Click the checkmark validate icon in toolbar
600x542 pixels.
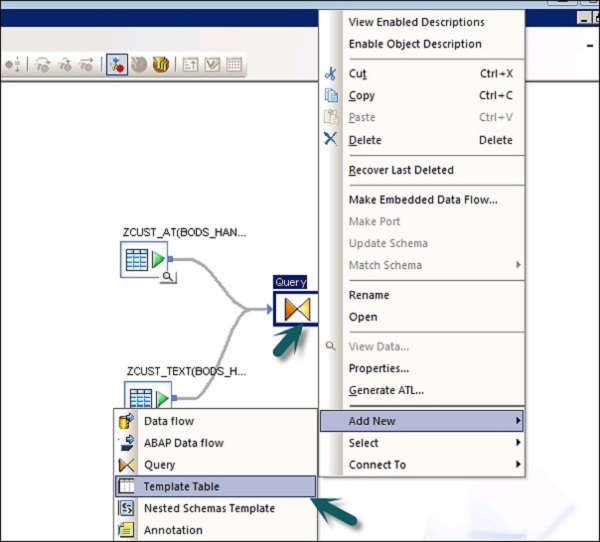coord(212,65)
